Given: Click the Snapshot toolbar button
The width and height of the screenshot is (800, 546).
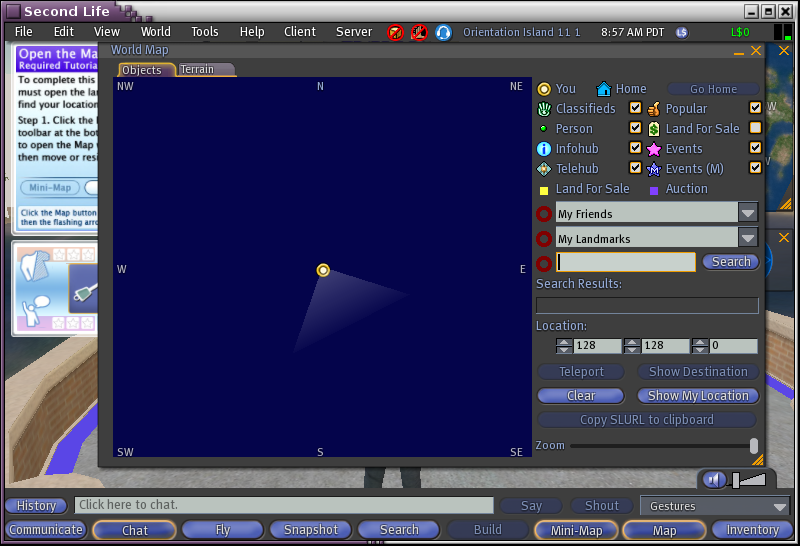Looking at the screenshot, I should click(x=311, y=530).
